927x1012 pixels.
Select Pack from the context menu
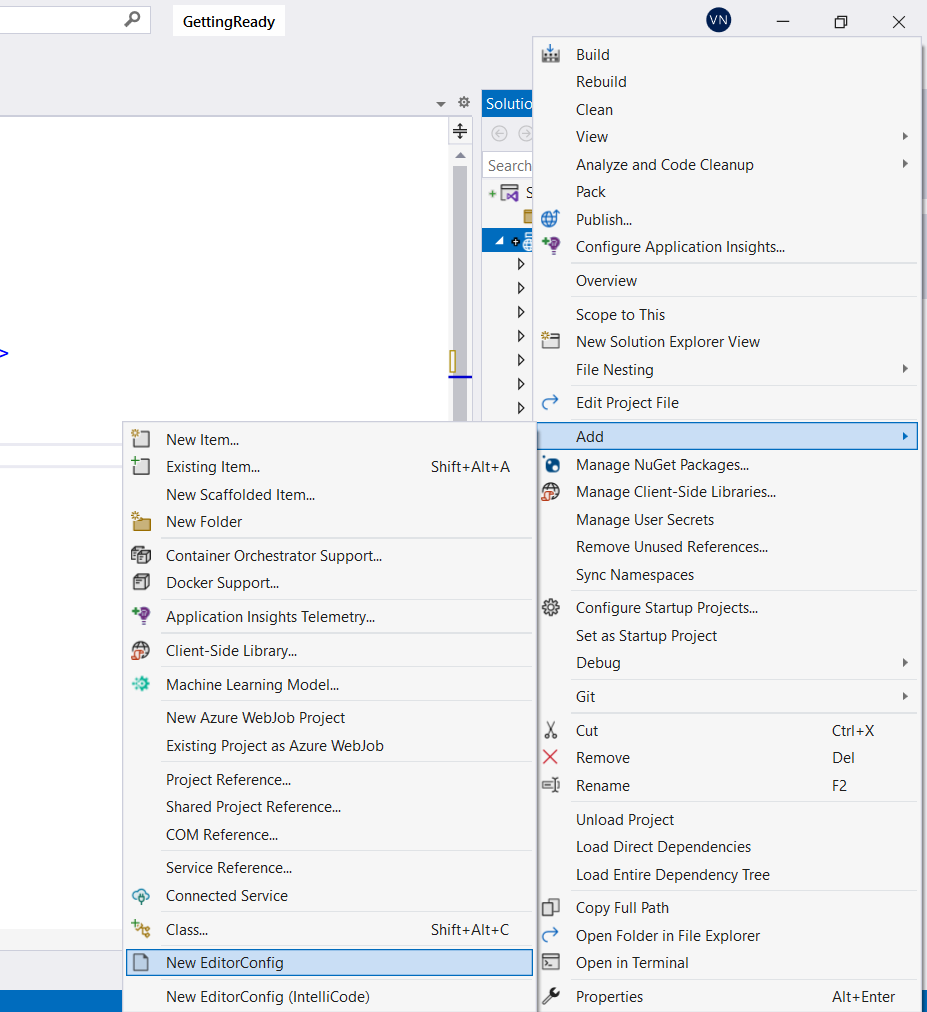[x=591, y=191]
